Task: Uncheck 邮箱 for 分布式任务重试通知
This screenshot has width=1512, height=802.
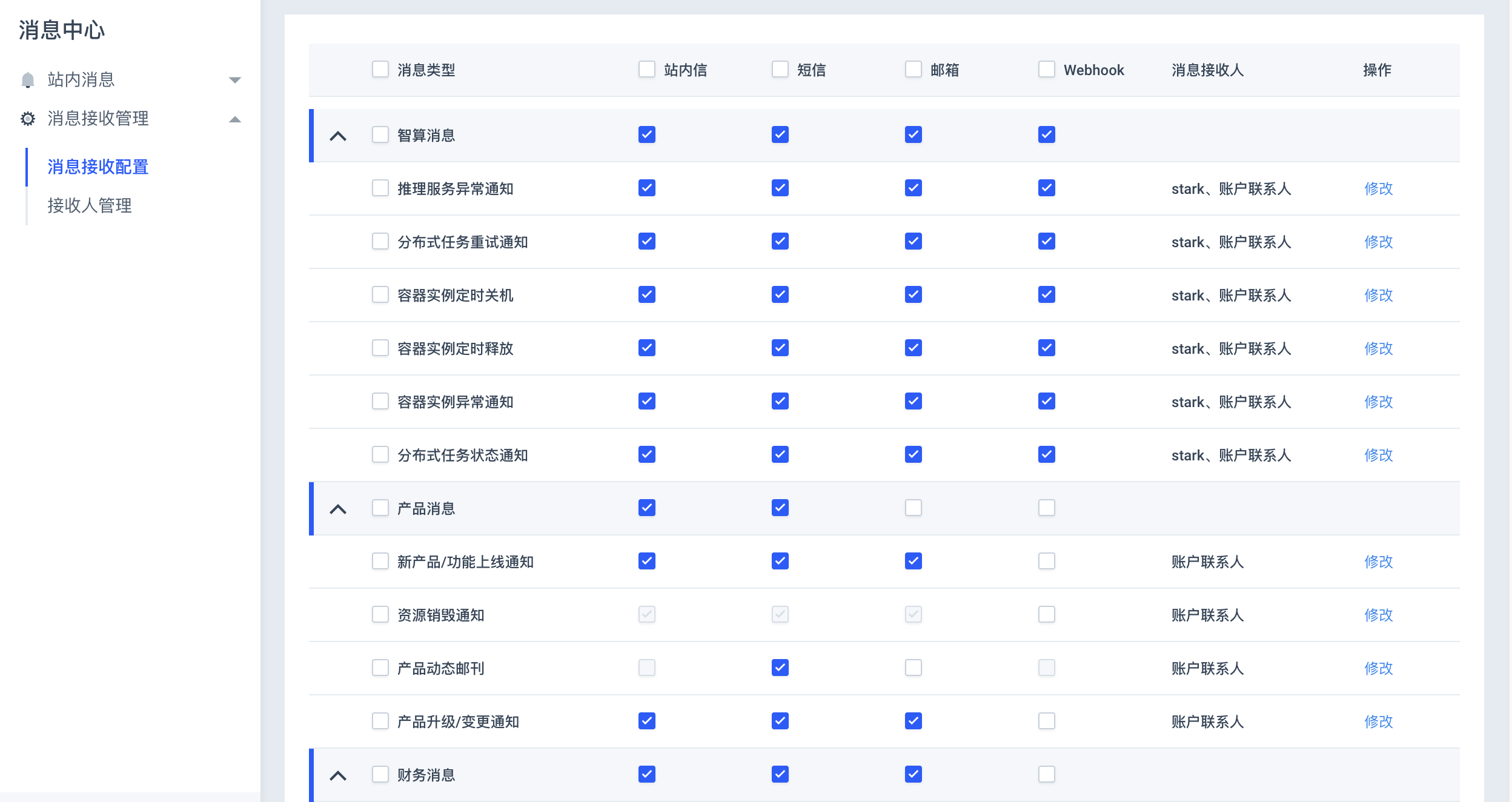Action: tap(913, 241)
